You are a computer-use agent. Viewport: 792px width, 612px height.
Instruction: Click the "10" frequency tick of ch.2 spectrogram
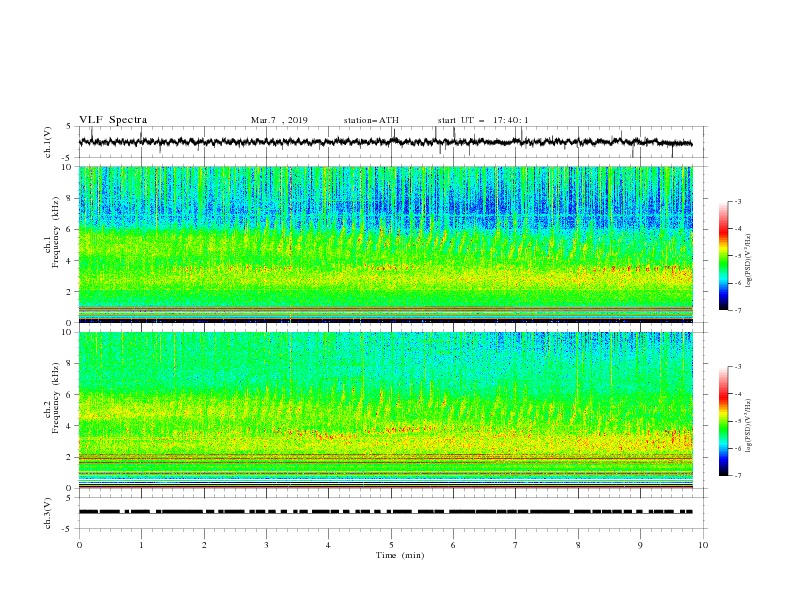pos(69,332)
